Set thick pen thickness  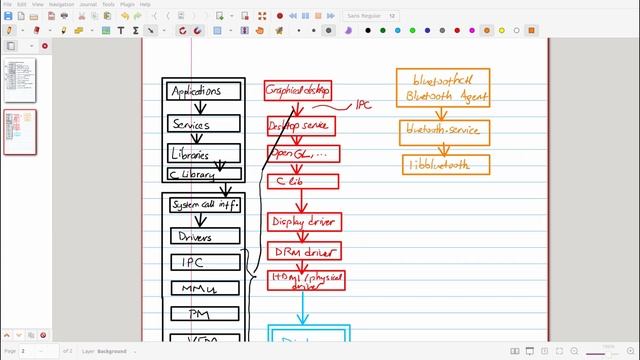click(329, 30)
